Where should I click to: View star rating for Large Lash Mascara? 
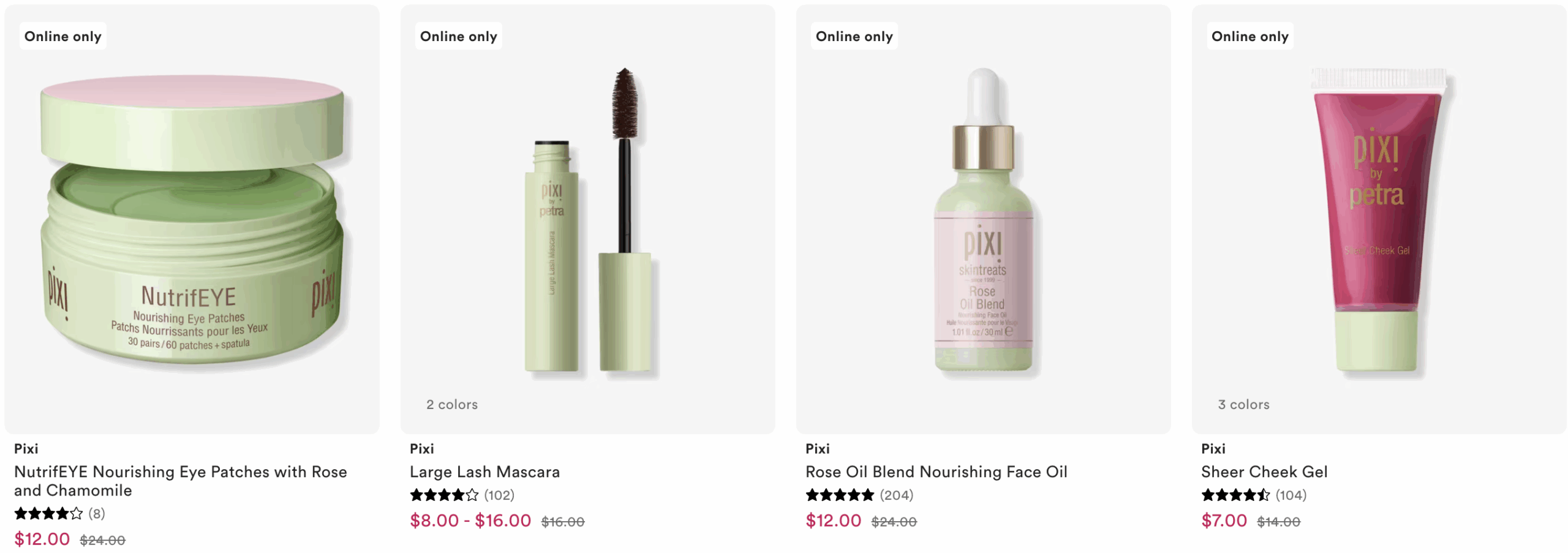pos(444,495)
